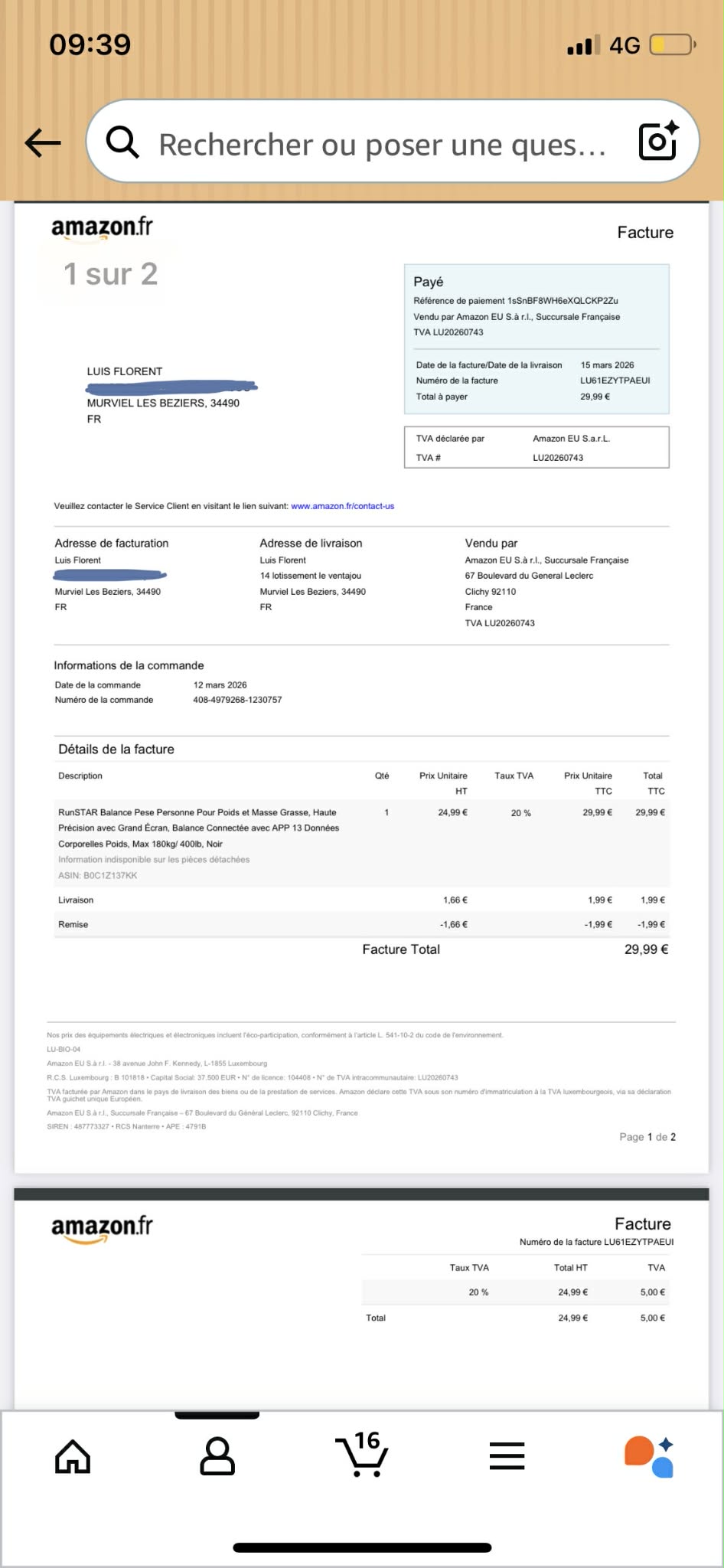The height and width of the screenshot is (1568, 724).
Task: Tap the magnifying glass search icon
Action: pyautogui.click(x=122, y=142)
